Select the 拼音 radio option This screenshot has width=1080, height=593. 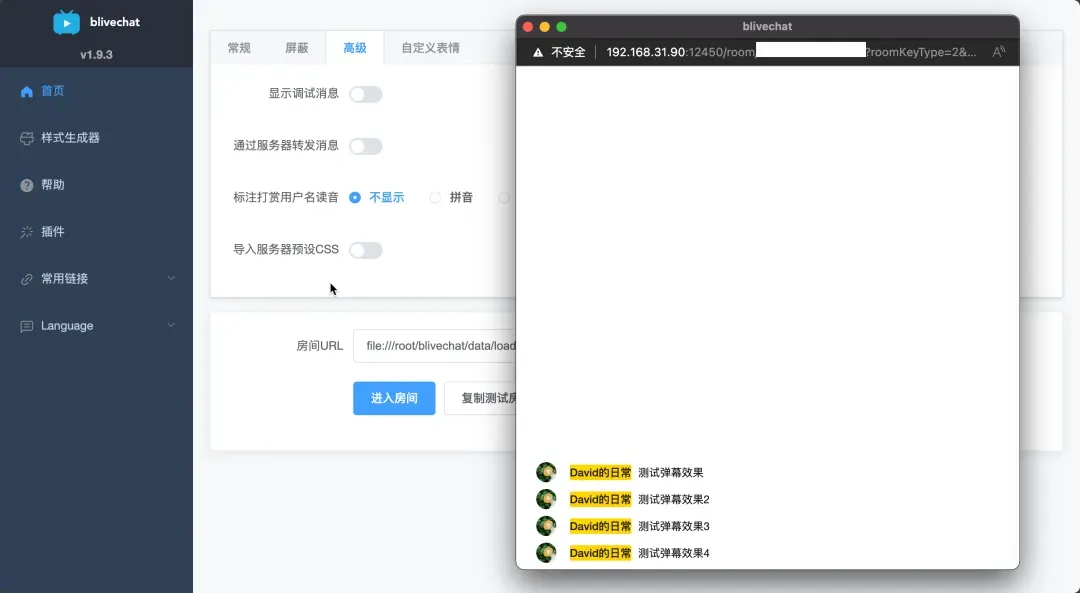(x=435, y=198)
